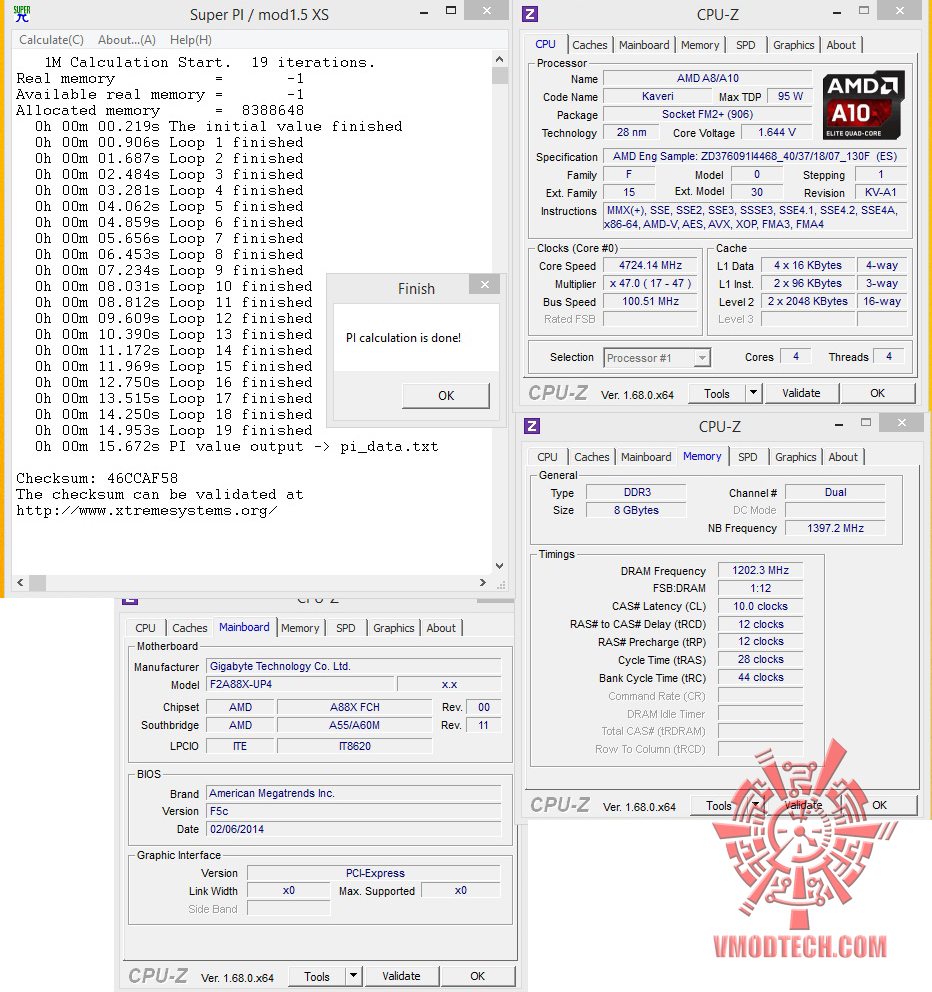Image resolution: width=932 pixels, height=992 pixels.
Task: Switch to CPU tab in CPU-Z Memory window
Action: (x=547, y=457)
